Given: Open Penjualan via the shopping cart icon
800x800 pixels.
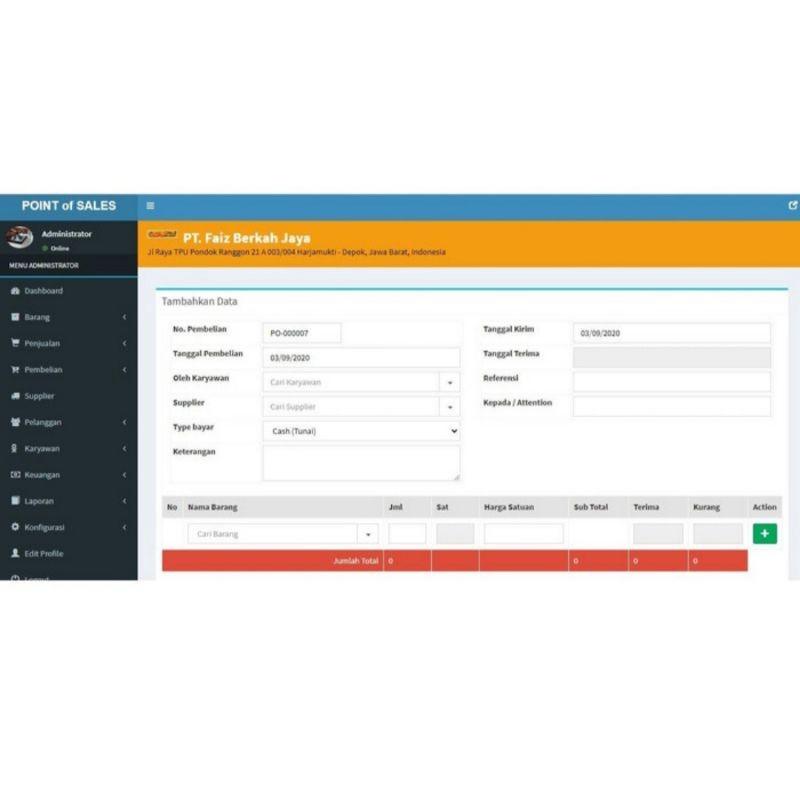Looking at the screenshot, I should coord(13,343).
